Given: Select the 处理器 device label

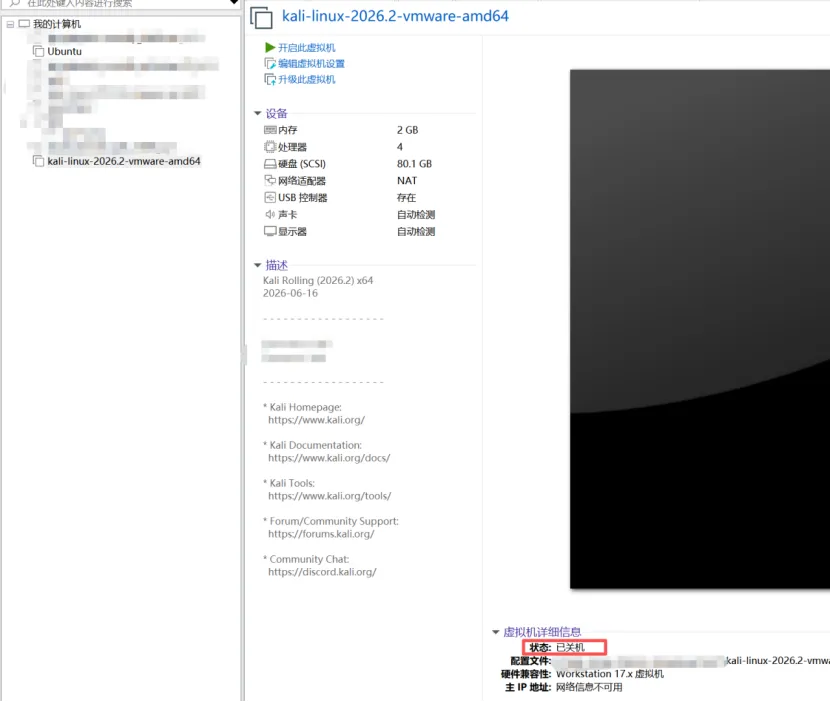Looking at the screenshot, I should (x=293, y=147).
